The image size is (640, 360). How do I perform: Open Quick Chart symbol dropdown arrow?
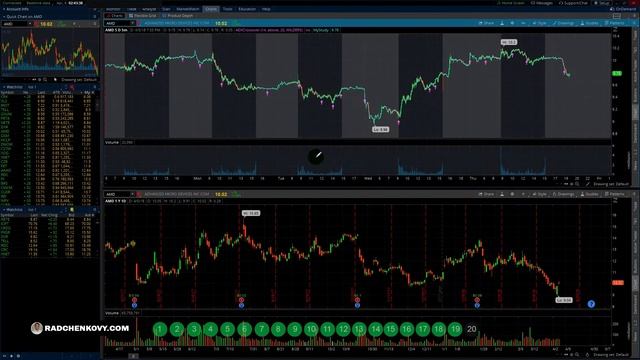point(30,24)
